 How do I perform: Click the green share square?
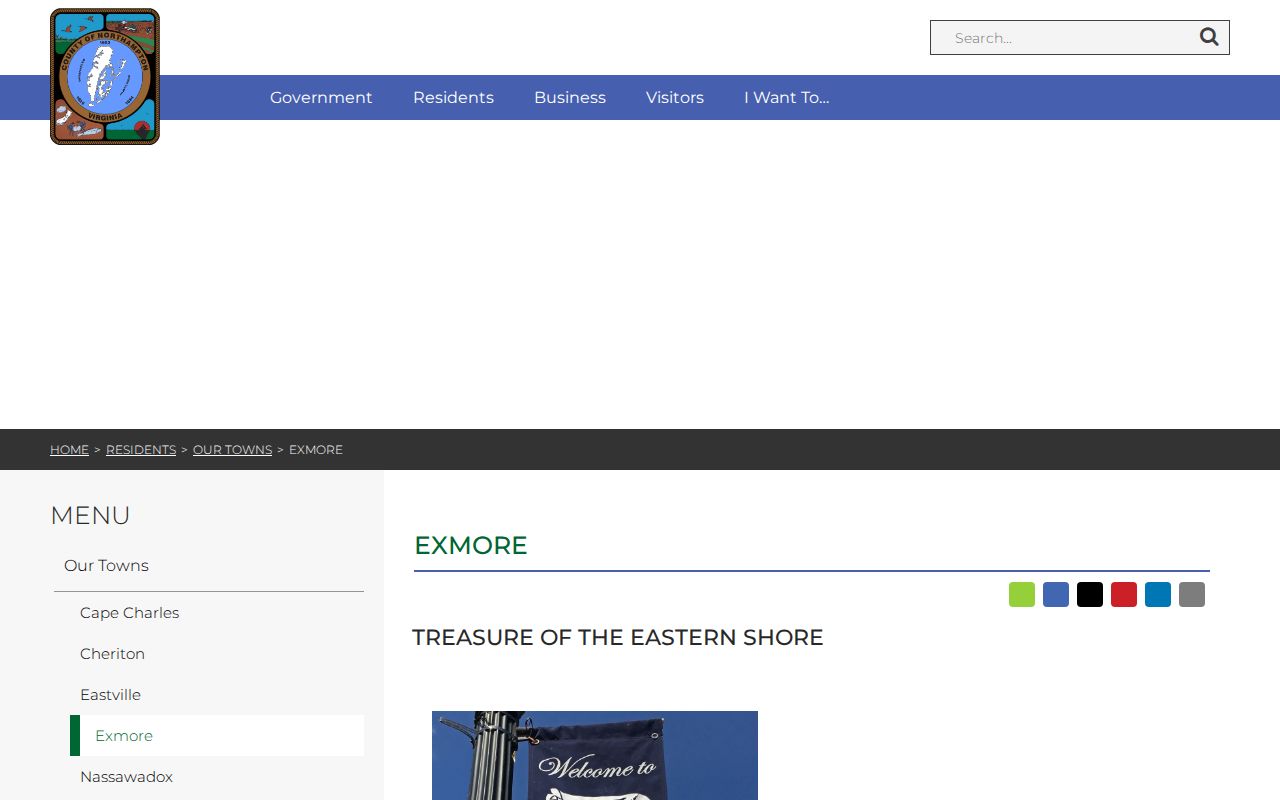(x=1022, y=594)
